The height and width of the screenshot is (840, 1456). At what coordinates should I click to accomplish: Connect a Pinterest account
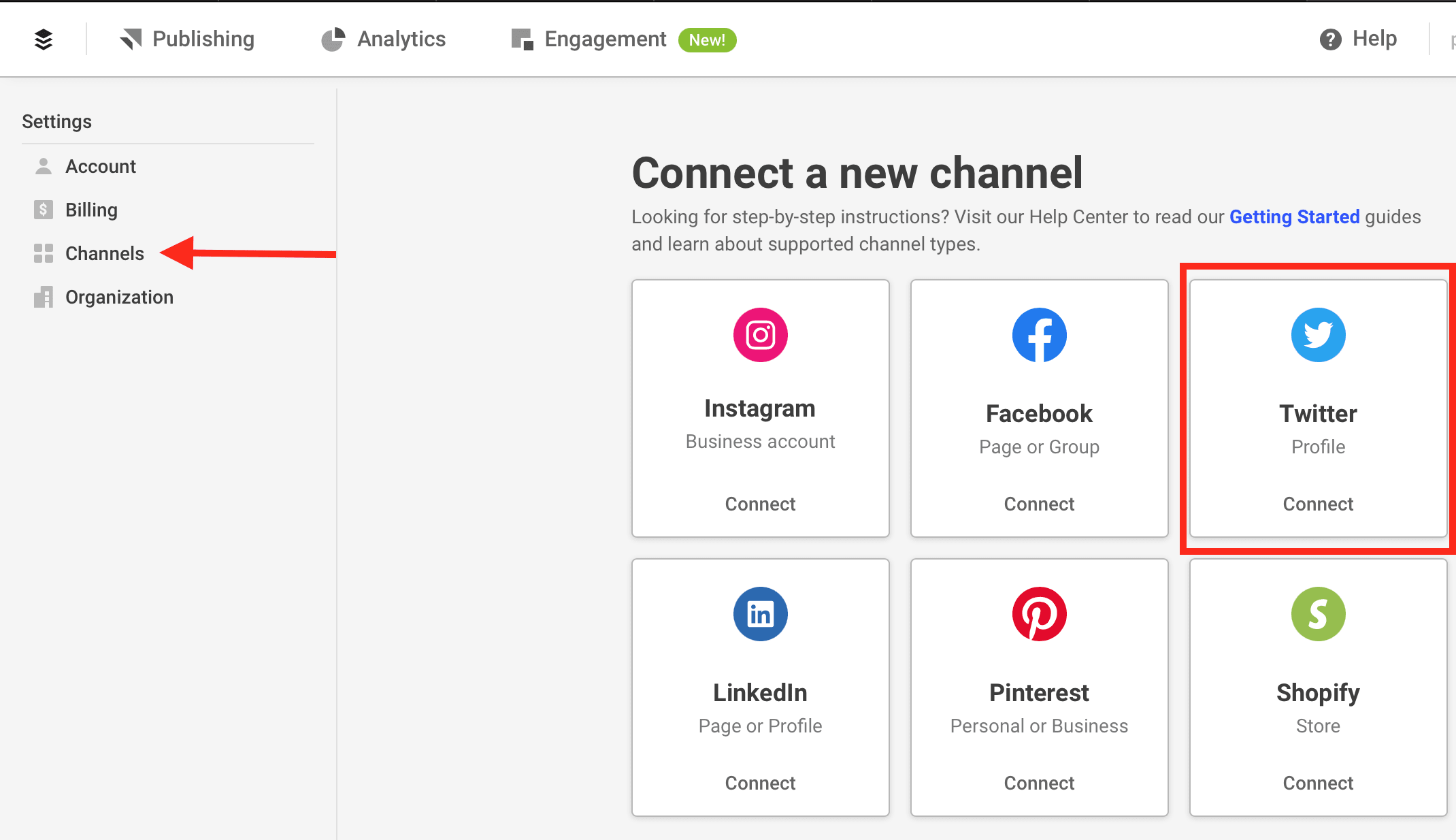pos(1039,783)
